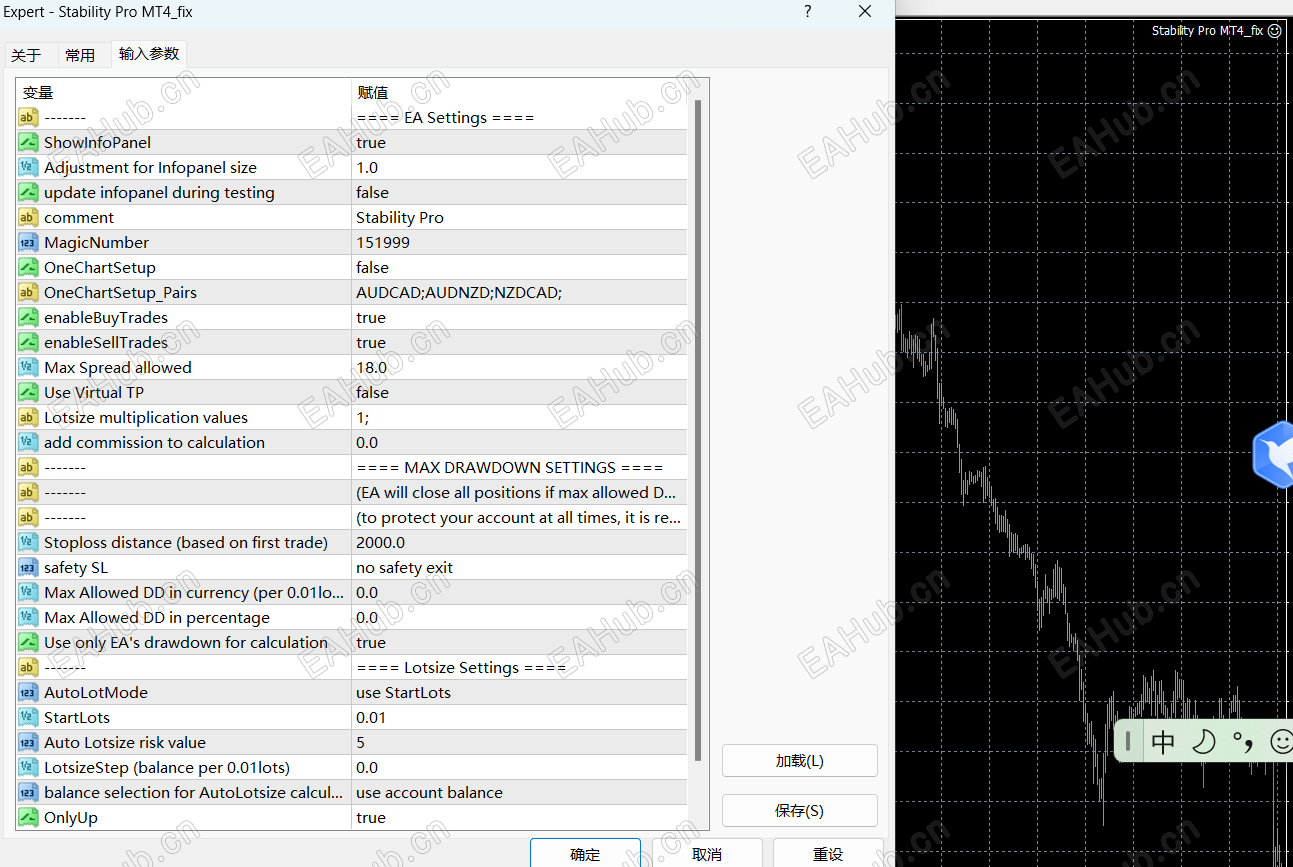Viewport: 1293px width, 867px height.
Task: Click the 加载(L) button
Action: [x=800, y=761]
